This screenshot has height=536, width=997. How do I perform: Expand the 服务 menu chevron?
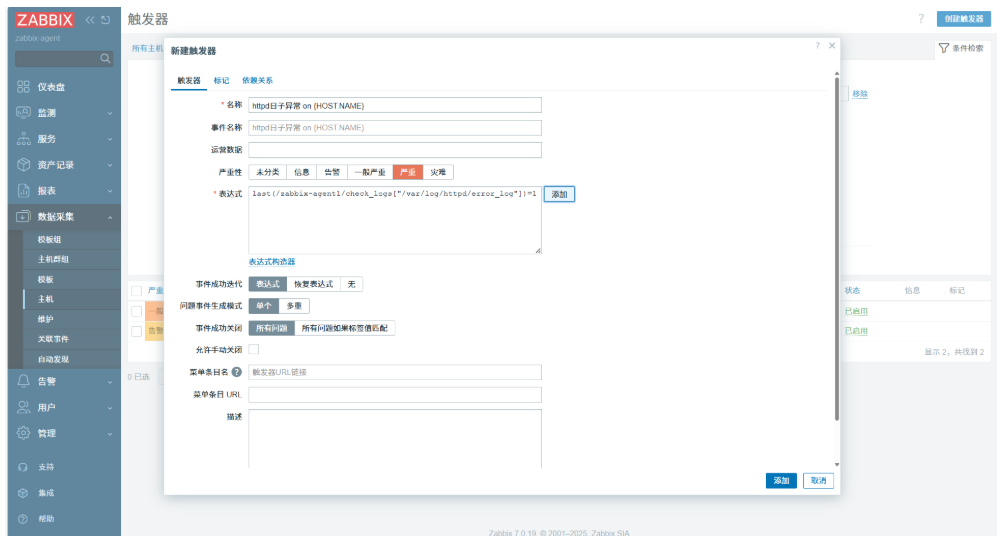pyautogui.click(x=110, y=139)
